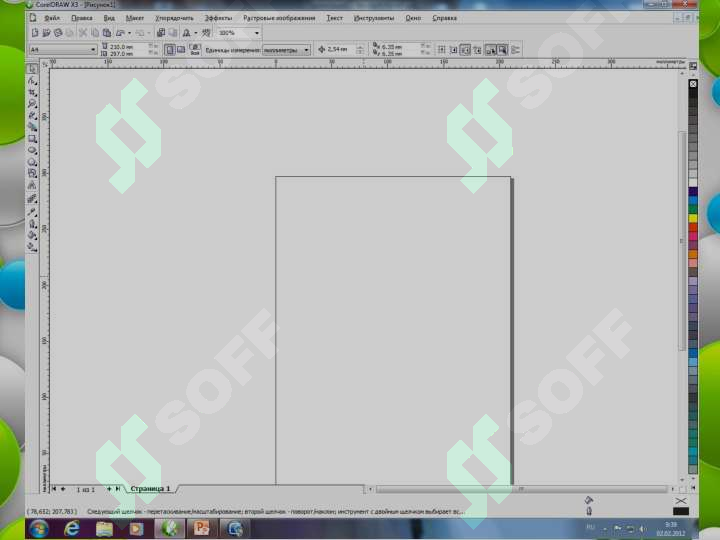Select the Crop tool
The height and width of the screenshot is (540, 720).
pyautogui.click(x=32, y=92)
